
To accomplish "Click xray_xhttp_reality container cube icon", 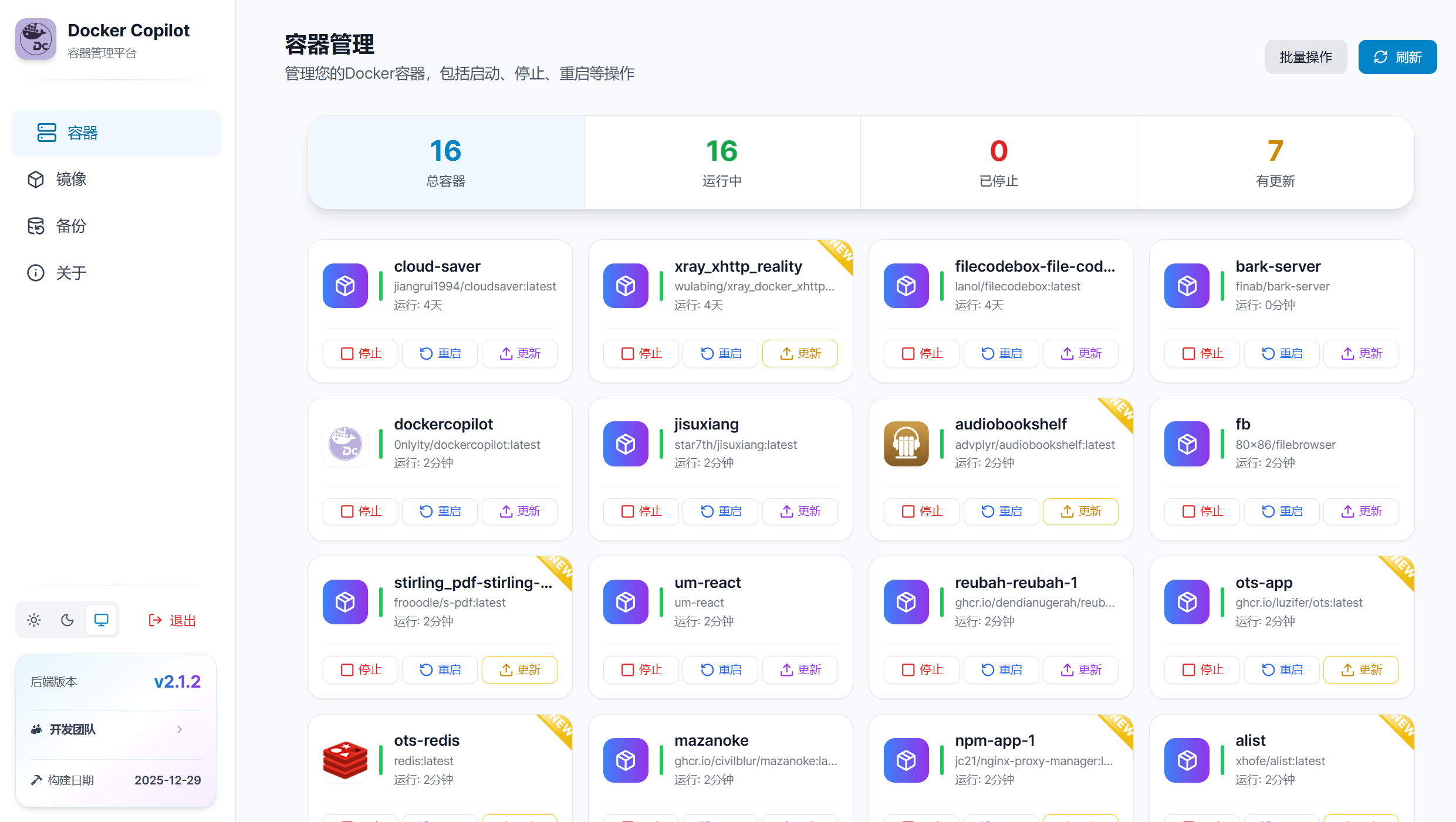I will click(626, 286).
